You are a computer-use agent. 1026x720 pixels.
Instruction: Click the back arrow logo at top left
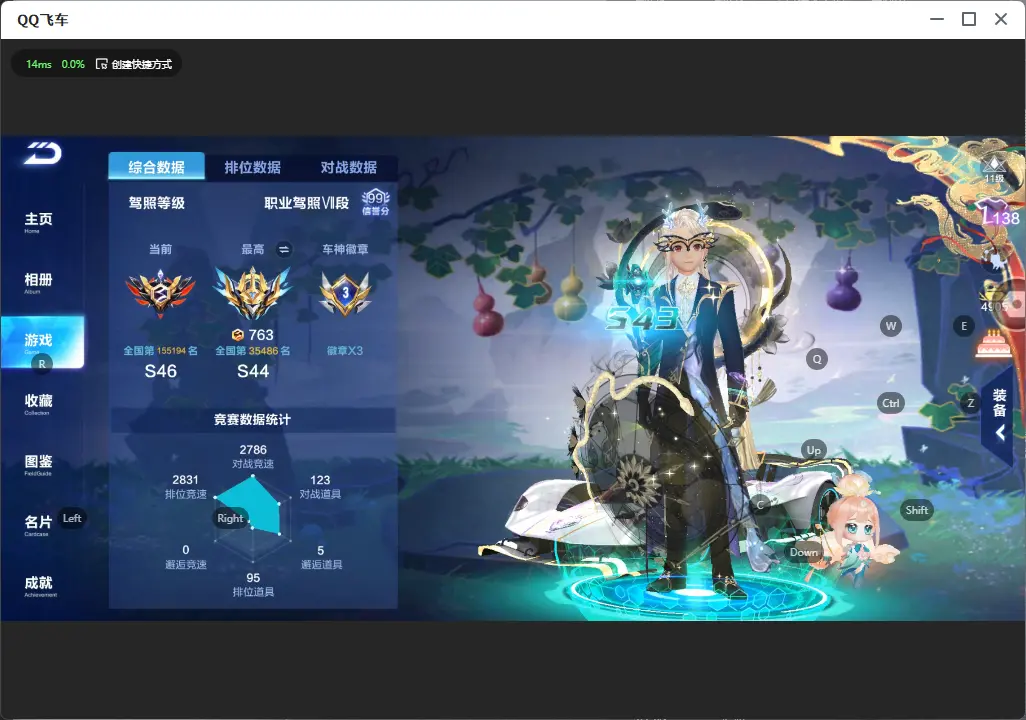click(43, 153)
